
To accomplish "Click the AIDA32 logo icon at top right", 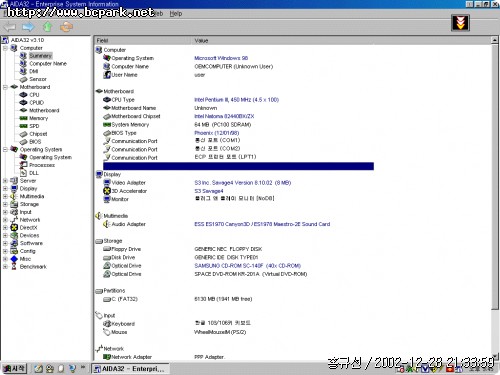I will 460,23.
